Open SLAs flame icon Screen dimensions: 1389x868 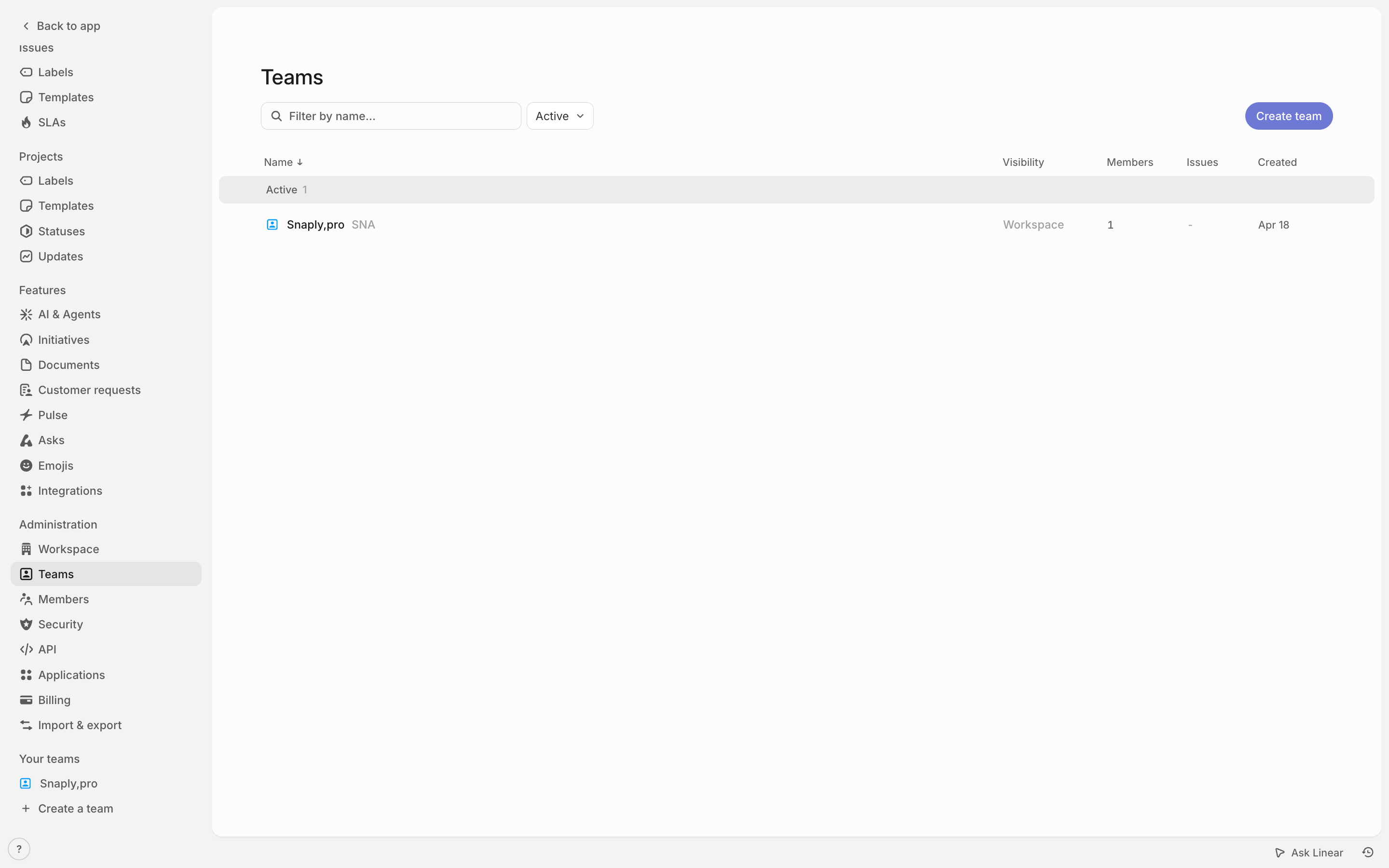[26, 122]
